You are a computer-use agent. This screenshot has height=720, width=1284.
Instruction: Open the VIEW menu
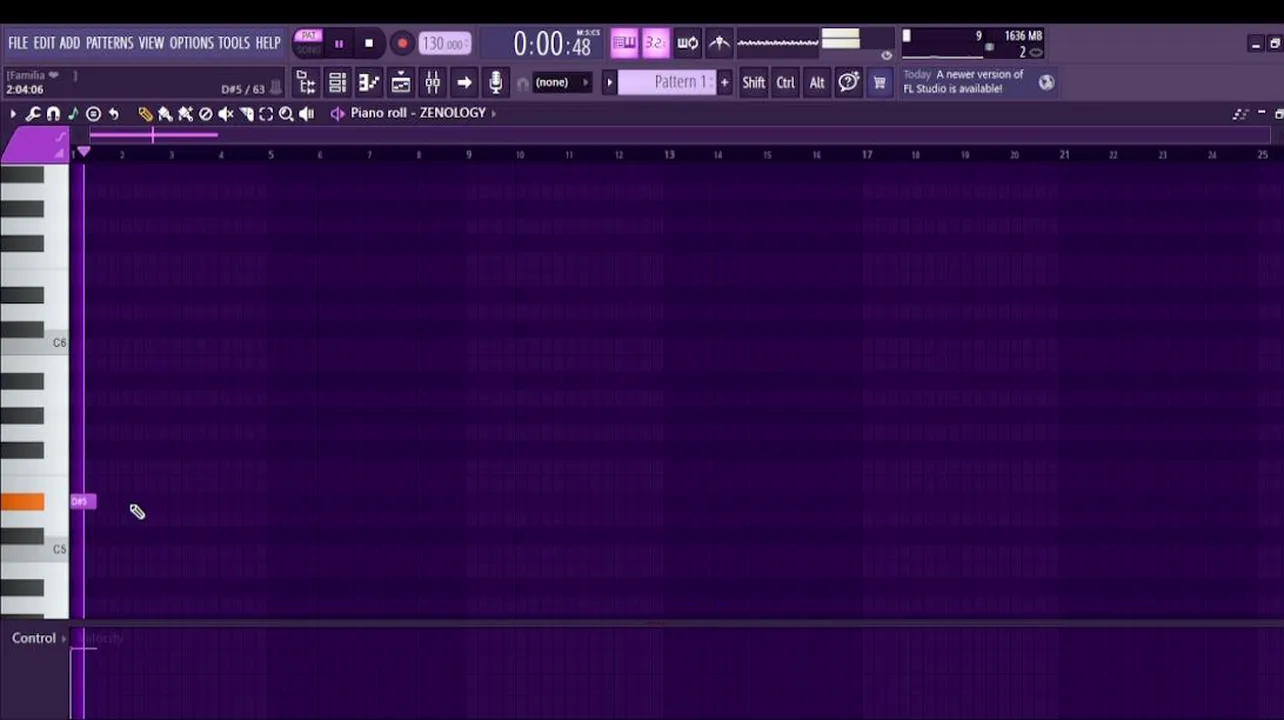point(151,43)
